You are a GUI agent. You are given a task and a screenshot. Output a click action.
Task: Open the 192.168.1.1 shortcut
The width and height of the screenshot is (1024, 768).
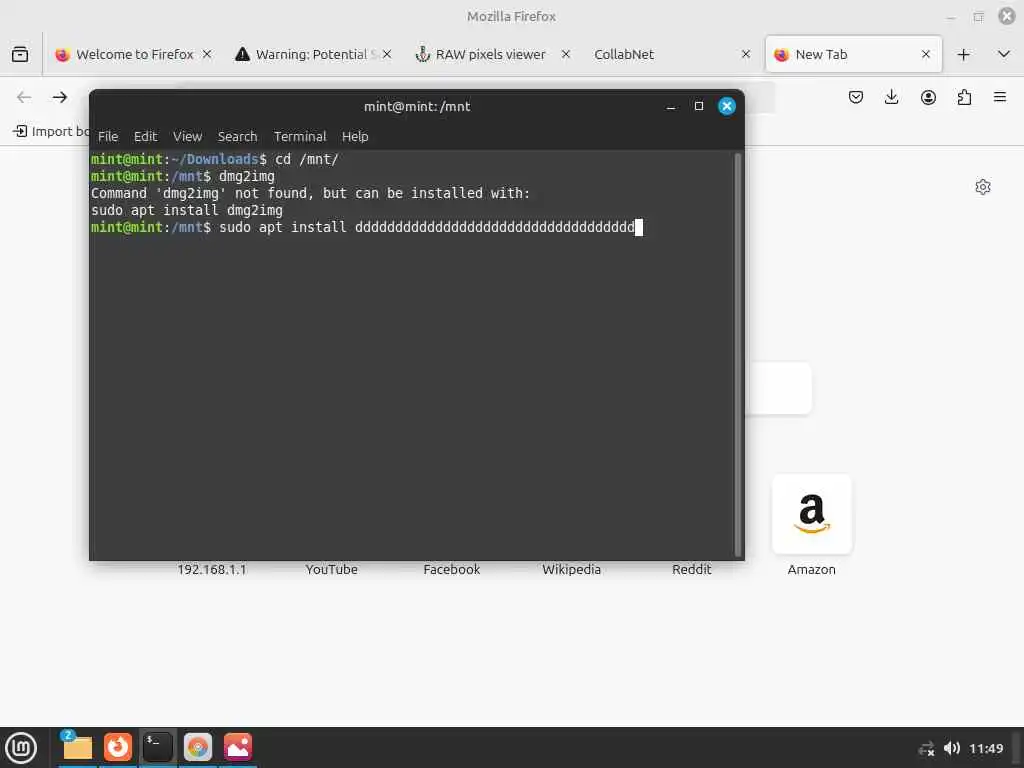click(212, 569)
